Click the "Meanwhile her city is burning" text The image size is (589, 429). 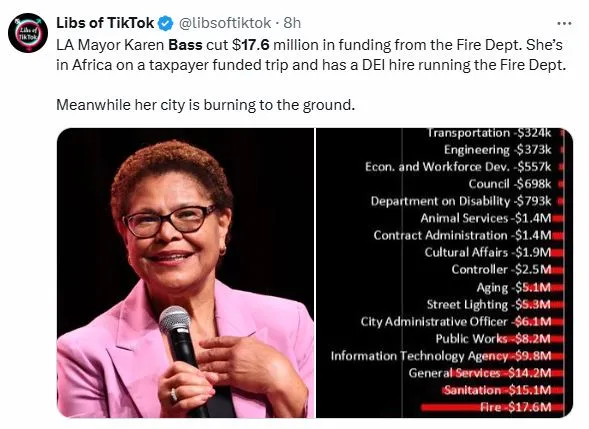coord(205,105)
